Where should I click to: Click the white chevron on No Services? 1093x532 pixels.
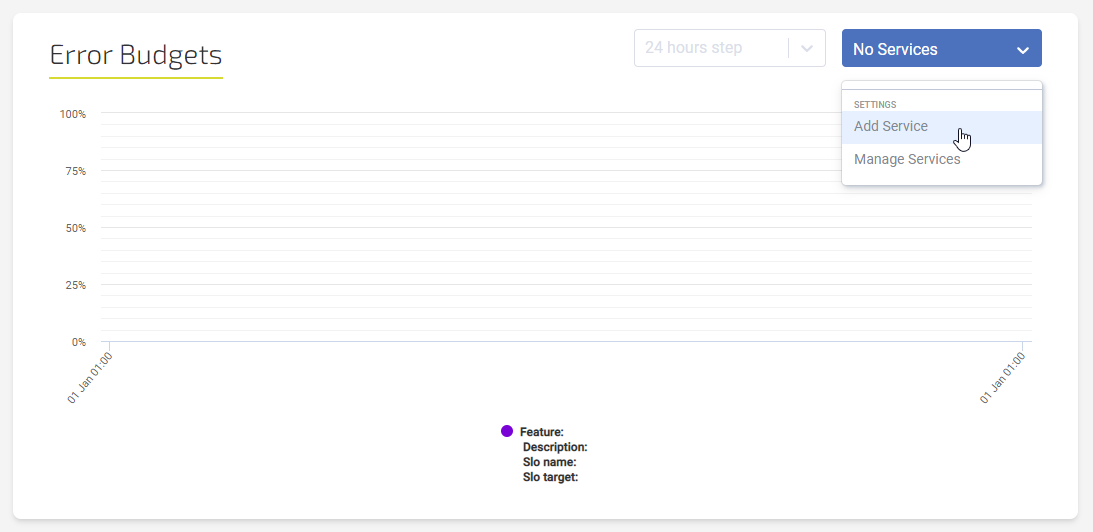[1022, 50]
